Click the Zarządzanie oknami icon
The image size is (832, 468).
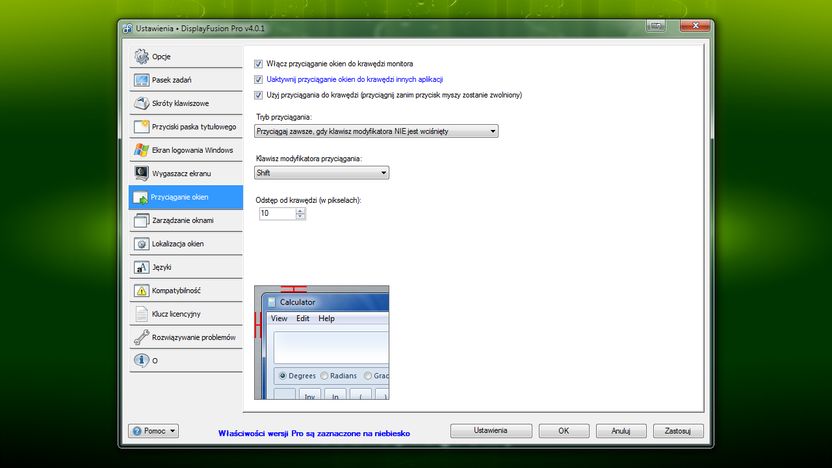coord(141,220)
